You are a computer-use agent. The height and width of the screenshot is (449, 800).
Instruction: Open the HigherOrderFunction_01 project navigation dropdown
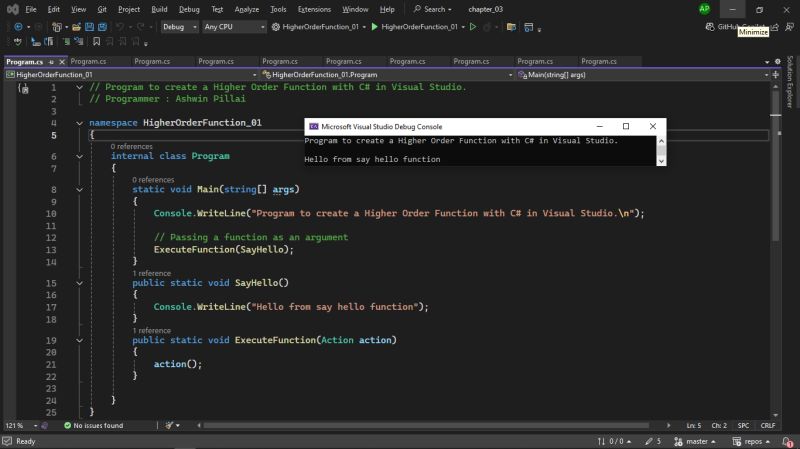point(131,74)
